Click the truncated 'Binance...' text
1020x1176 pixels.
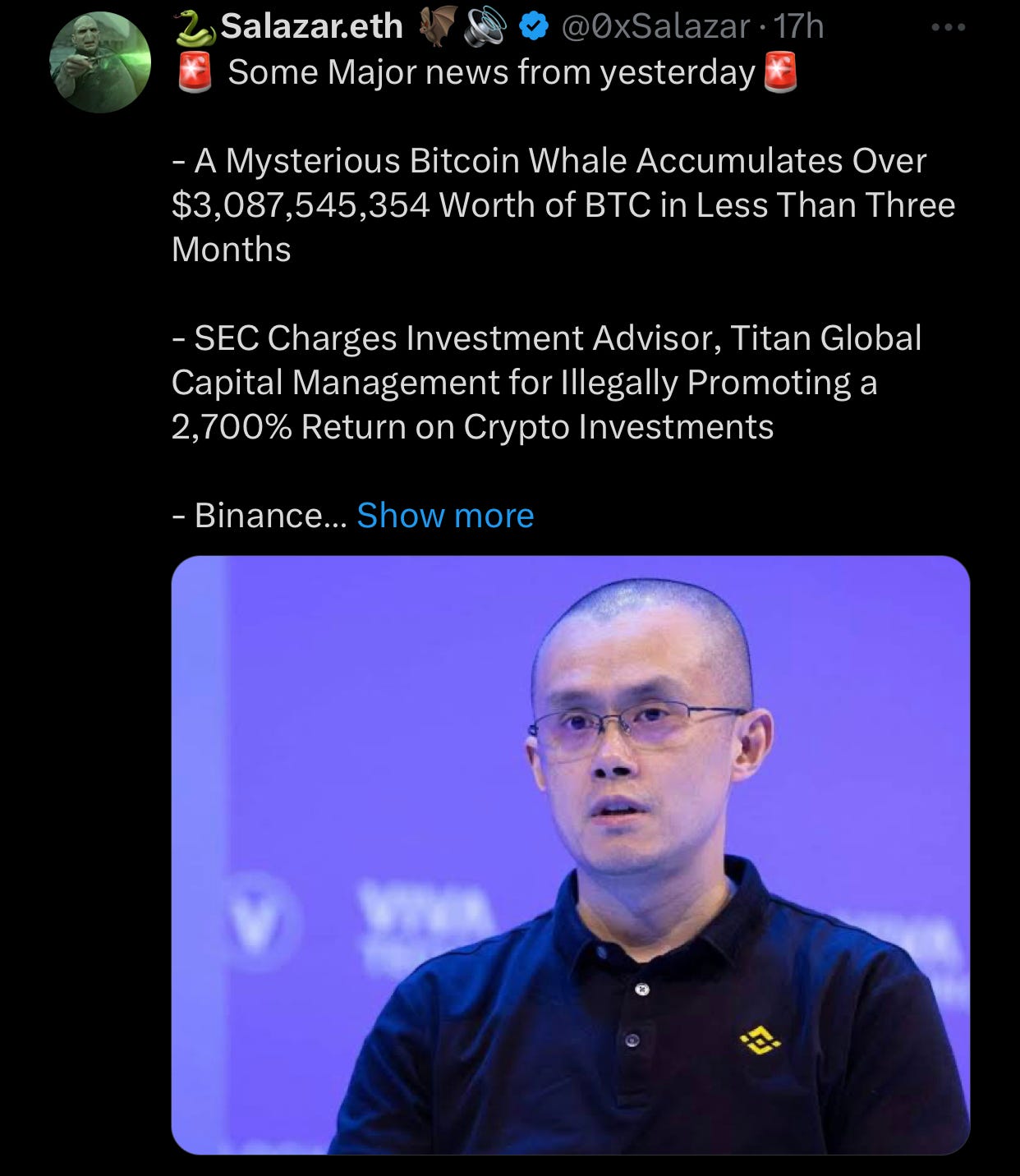(x=260, y=516)
